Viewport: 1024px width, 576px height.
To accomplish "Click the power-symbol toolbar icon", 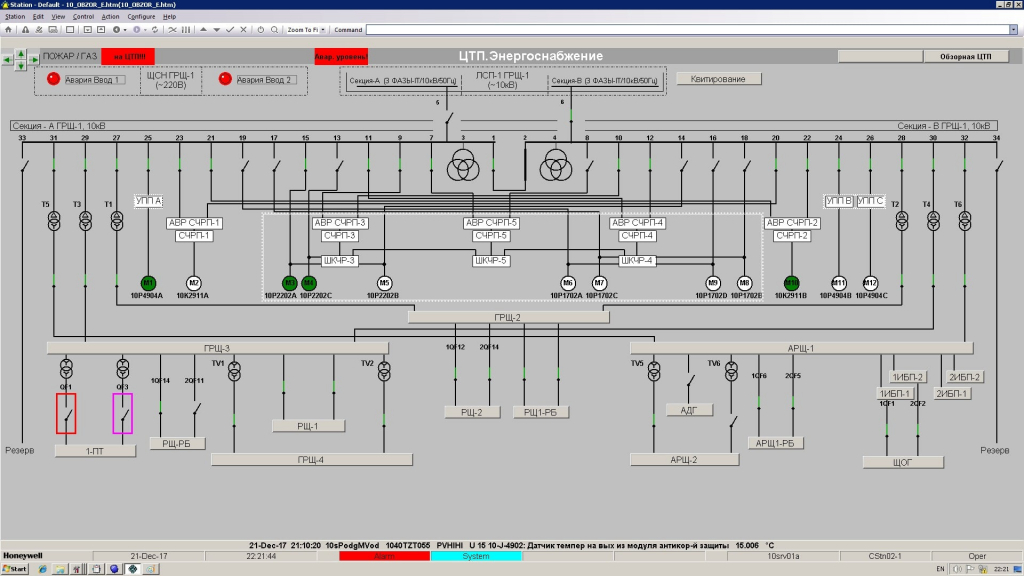I will pyautogui.click(x=261, y=29).
